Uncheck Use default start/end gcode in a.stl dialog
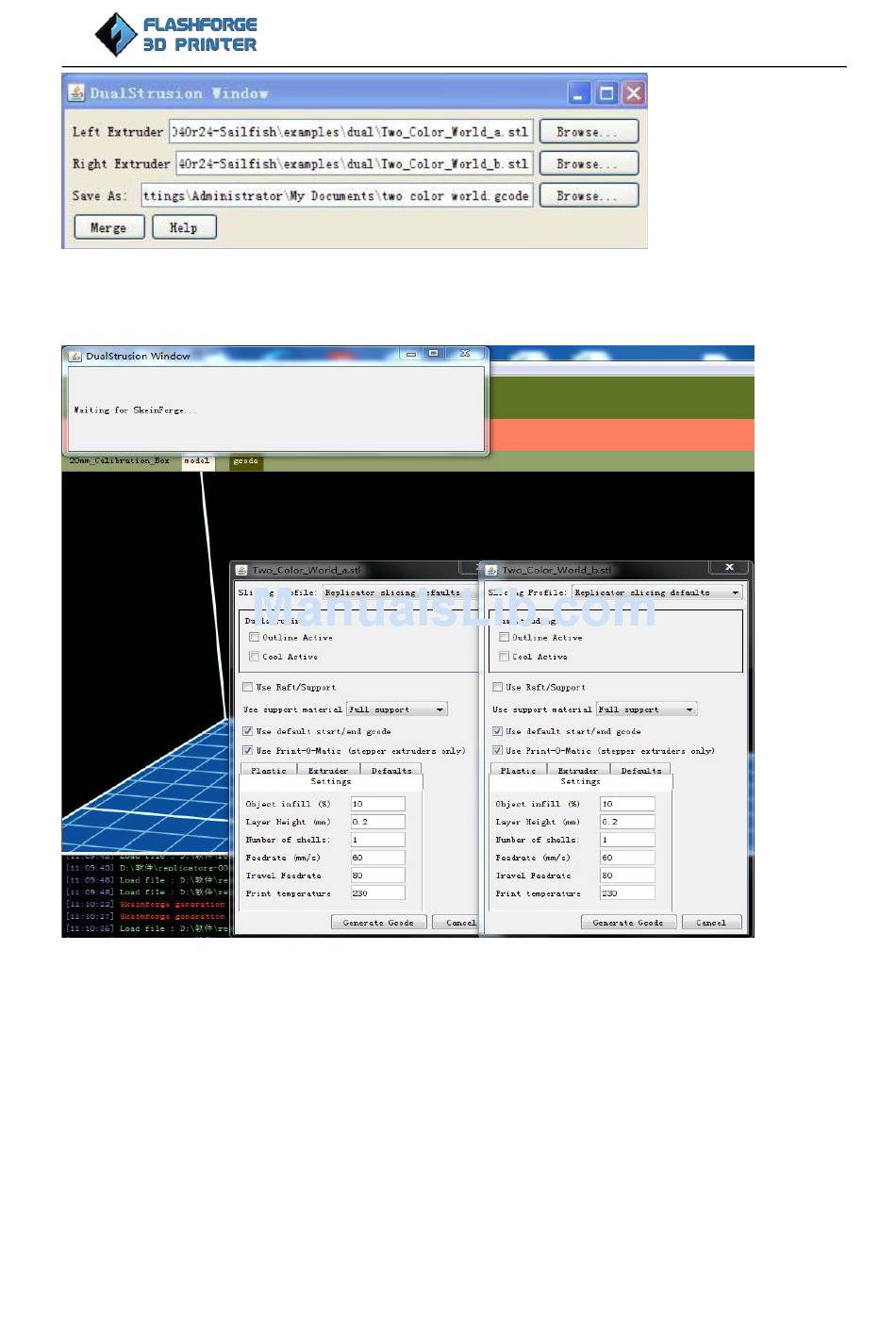Viewport: 896px width, 1318px height. (x=247, y=731)
